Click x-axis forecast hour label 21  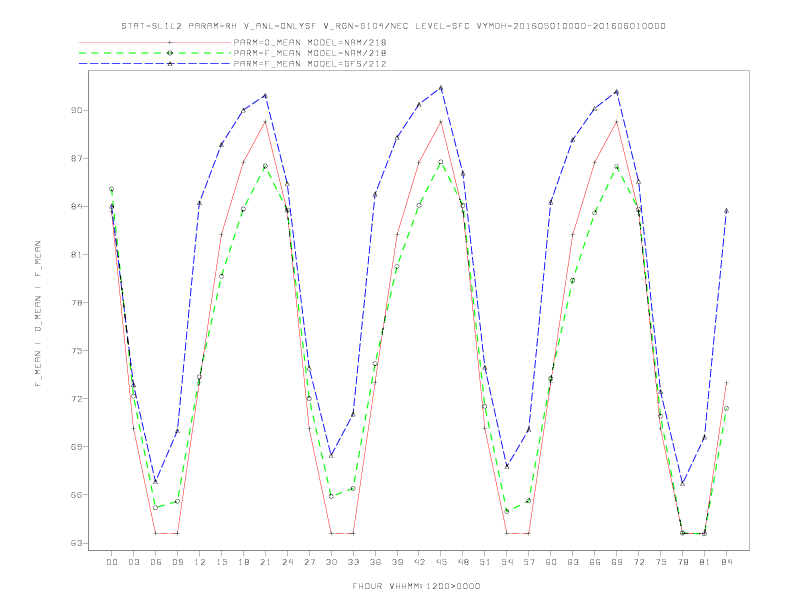point(265,562)
